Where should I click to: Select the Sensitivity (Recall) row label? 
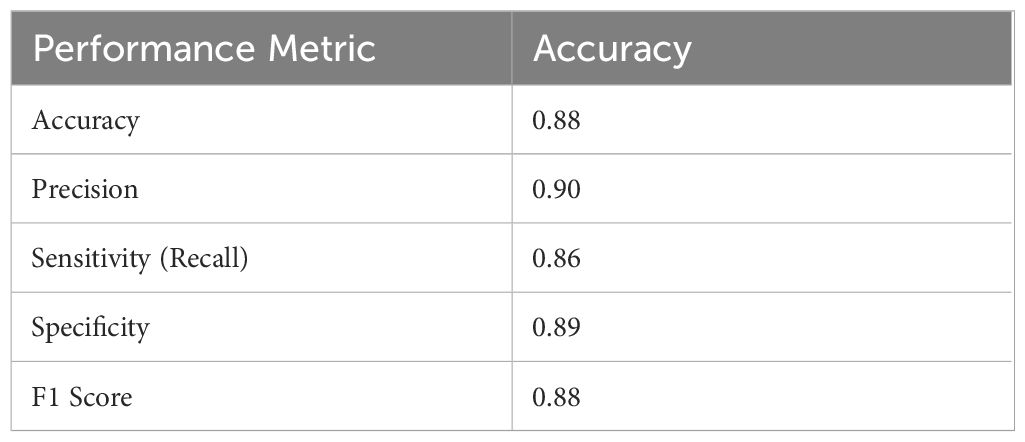pyautogui.click(x=140, y=259)
